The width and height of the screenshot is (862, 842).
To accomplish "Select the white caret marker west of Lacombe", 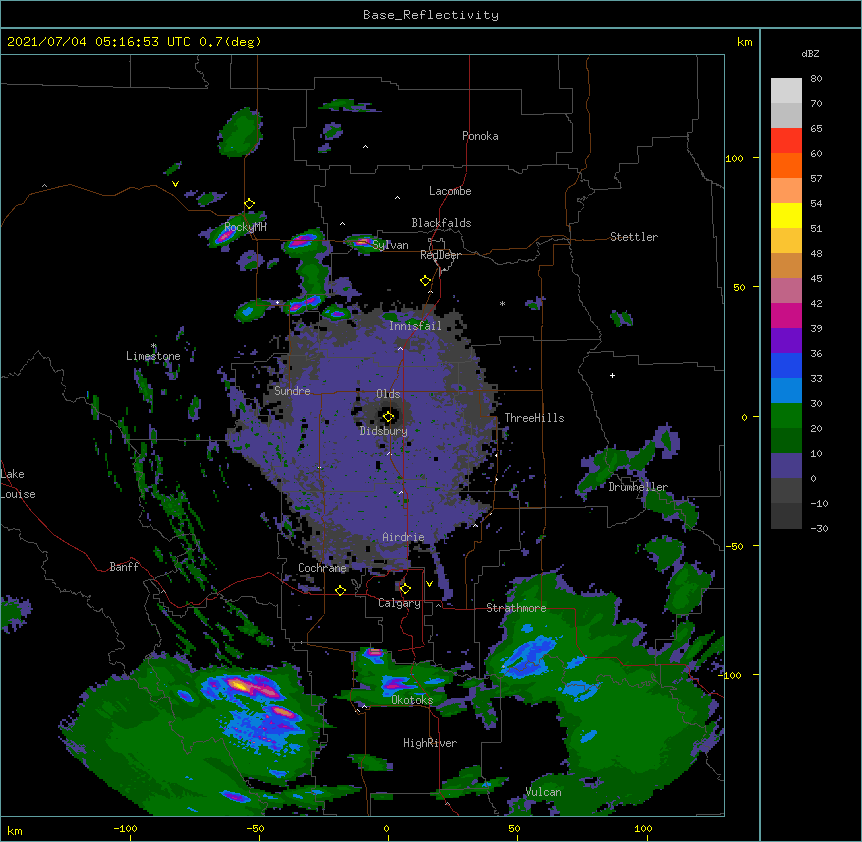I will click(397, 198).
